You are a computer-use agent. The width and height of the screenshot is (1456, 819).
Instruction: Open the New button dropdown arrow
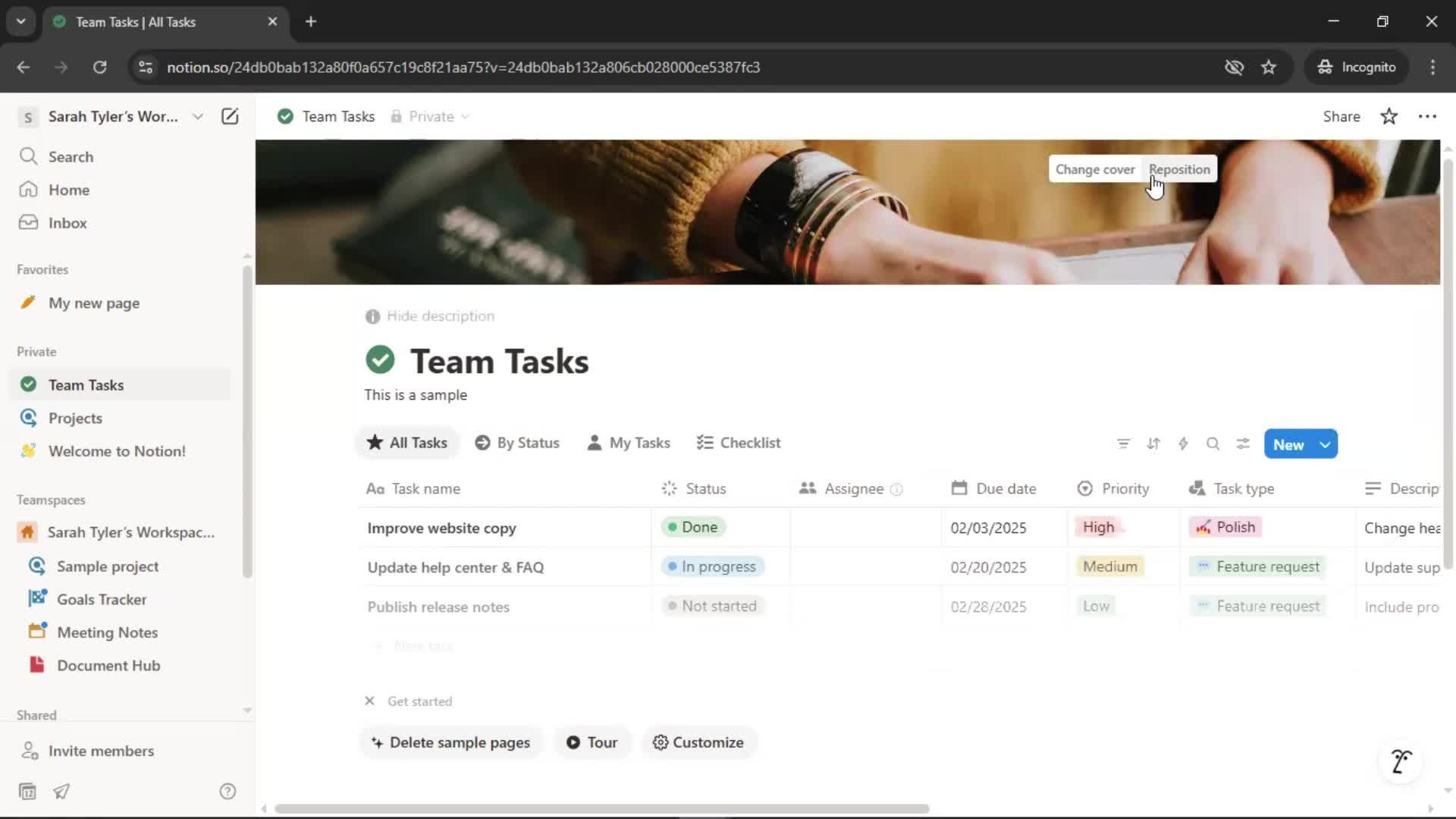1325,444
